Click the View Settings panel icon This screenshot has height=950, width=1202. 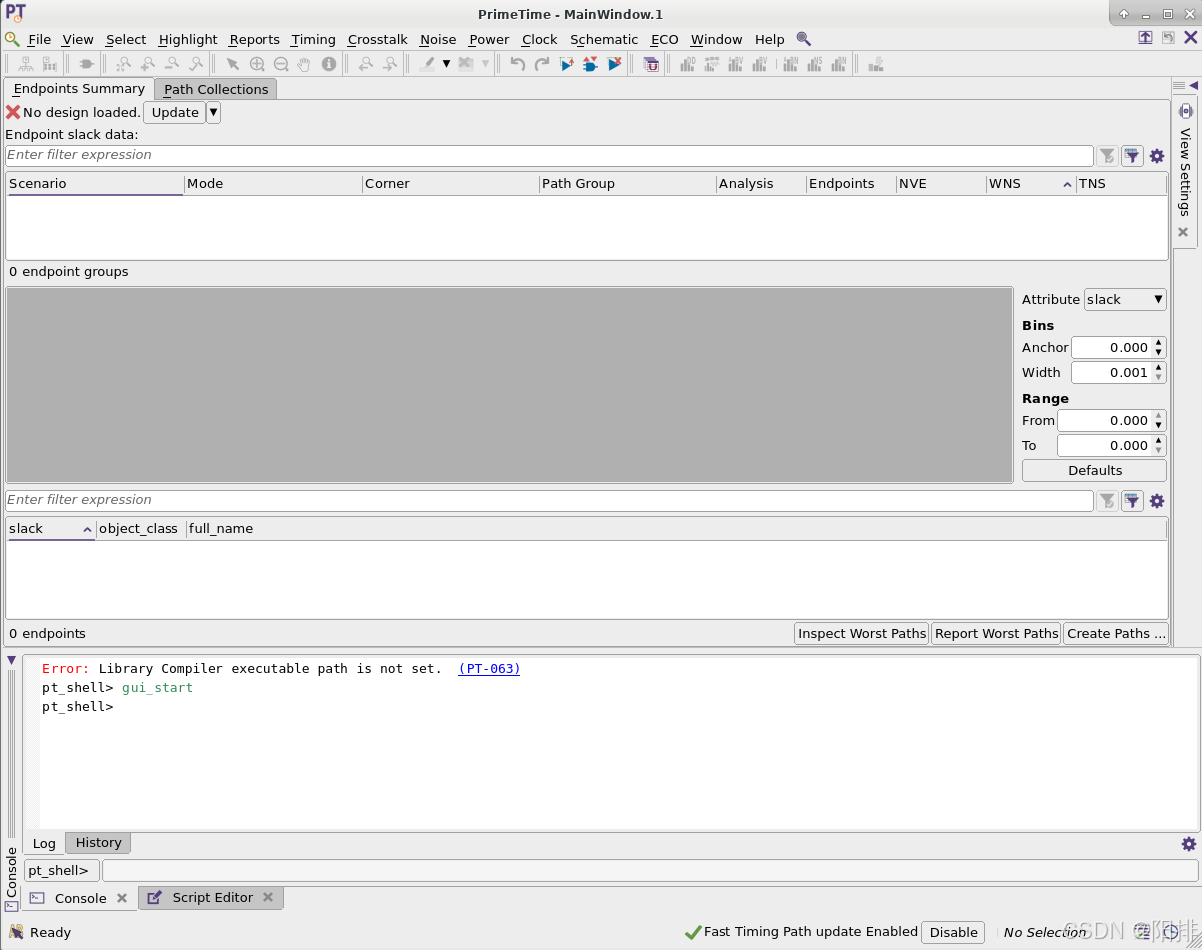coord(1186,111)
